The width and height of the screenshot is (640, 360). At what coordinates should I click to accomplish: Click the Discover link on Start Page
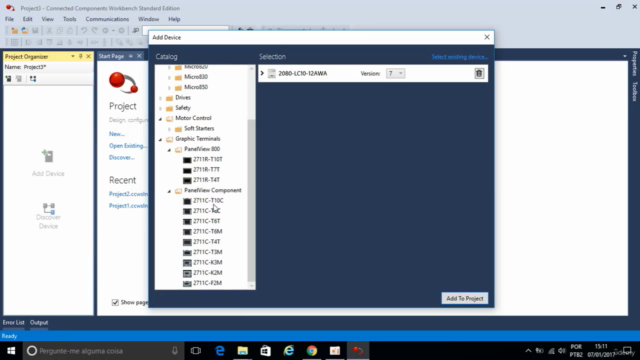(122, 158)
